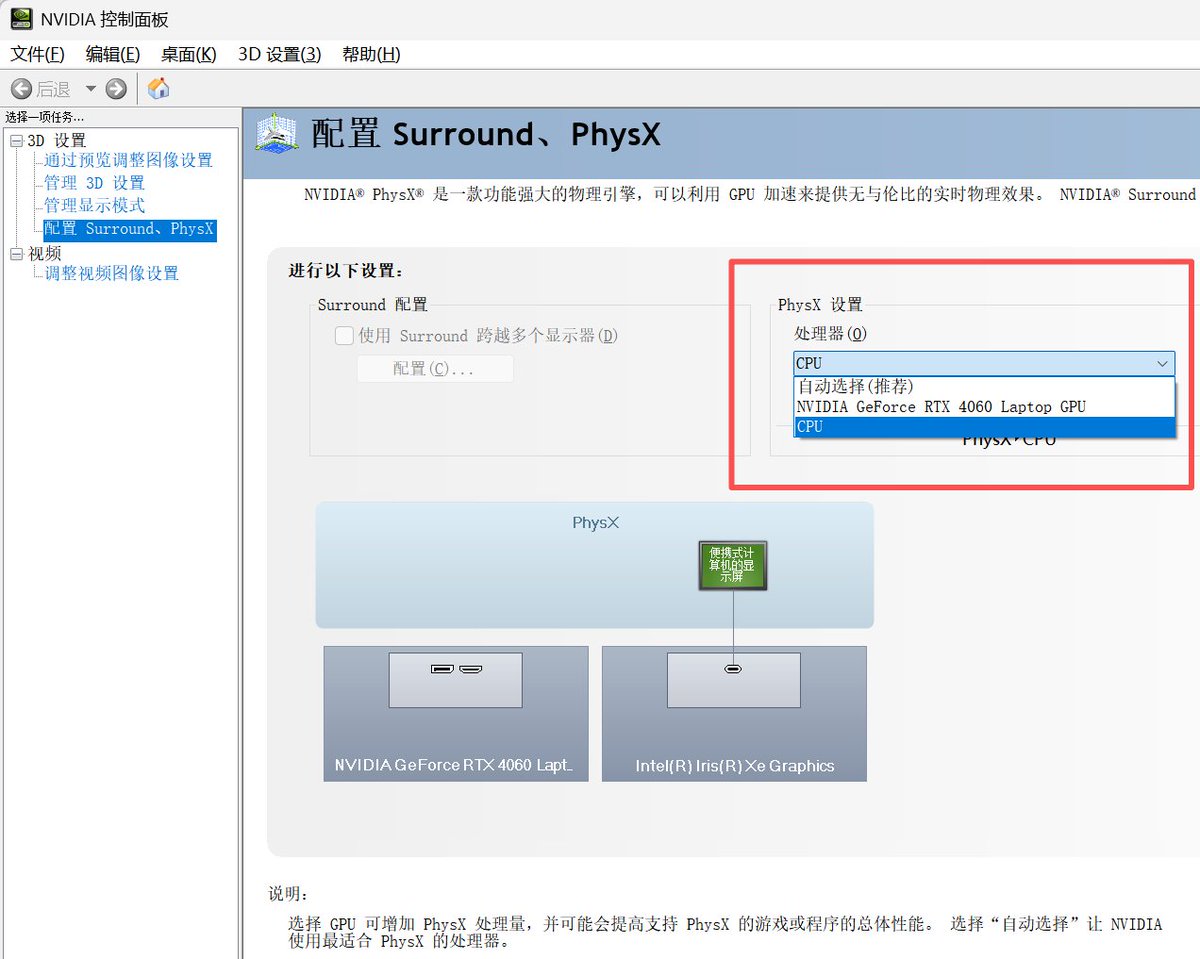Click the 处理器(O) label
Image resolution: width=1200 pixels, height=959 pixels.
[x=831, y=334]
